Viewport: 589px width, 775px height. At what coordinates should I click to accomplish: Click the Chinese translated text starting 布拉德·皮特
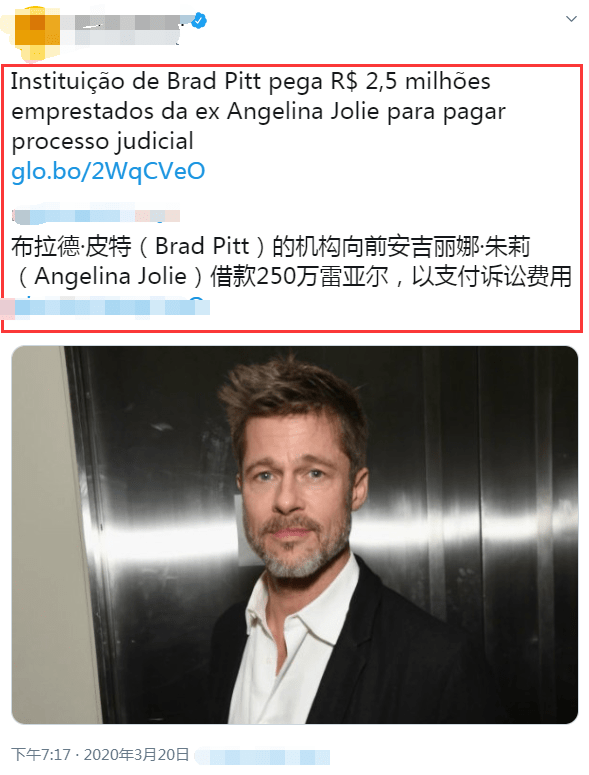coord(292,261)
